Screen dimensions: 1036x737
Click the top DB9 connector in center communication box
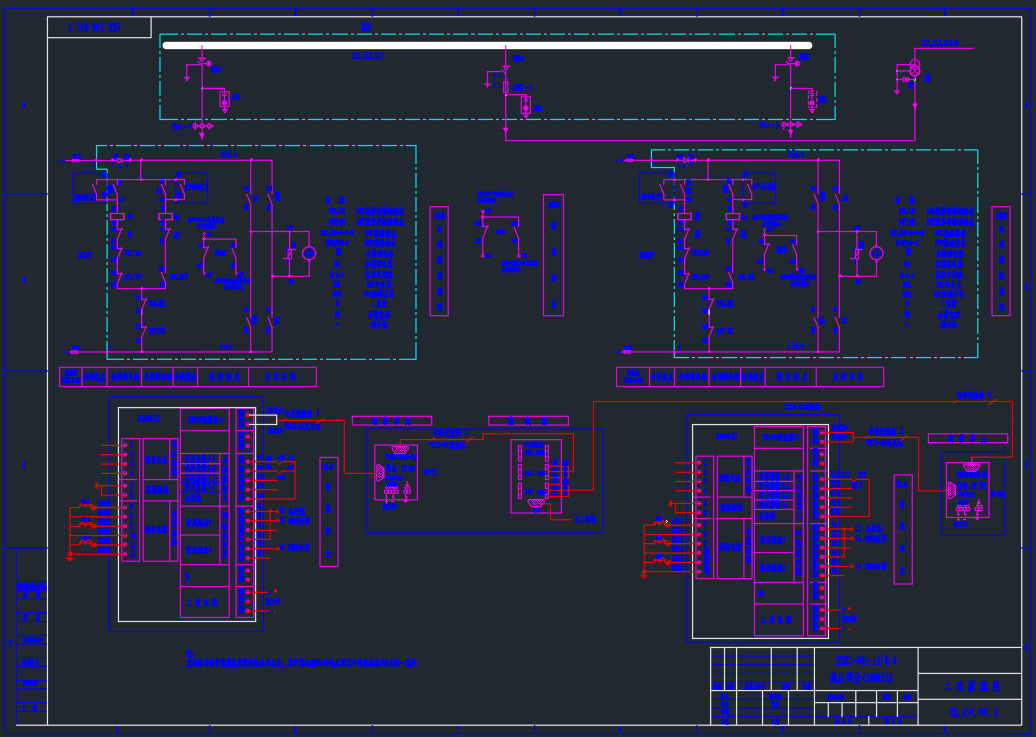click(x=400, y=451)
